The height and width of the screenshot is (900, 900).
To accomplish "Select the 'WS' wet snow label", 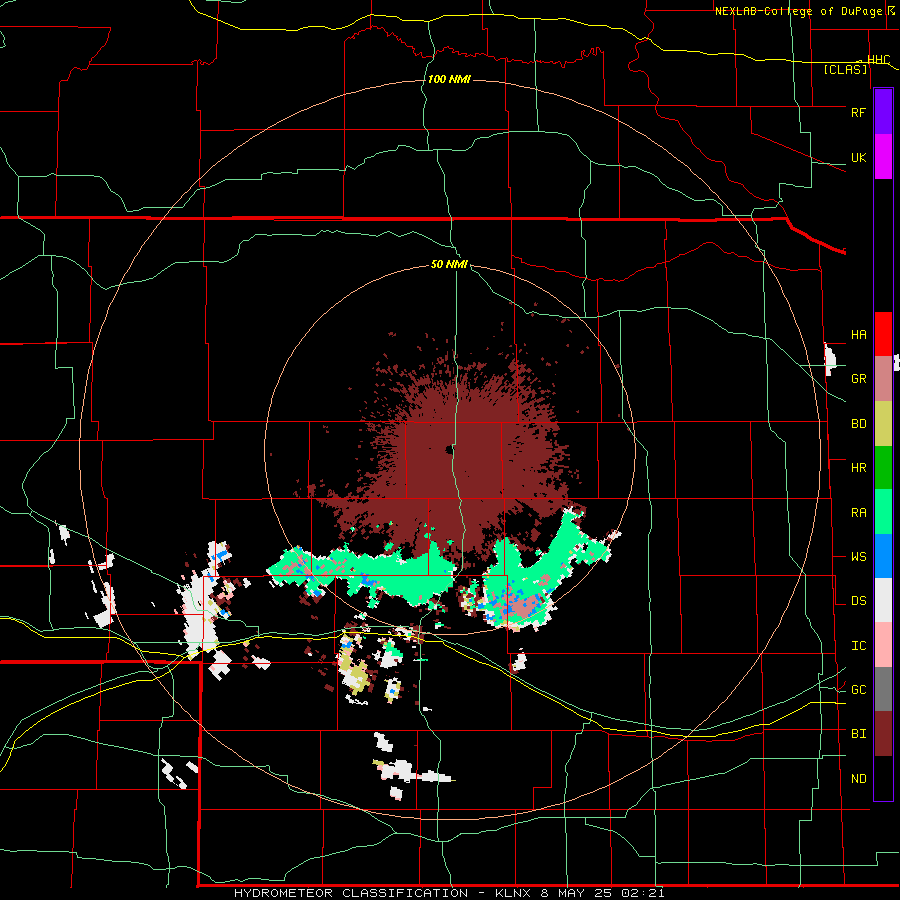I will (858, 556).
